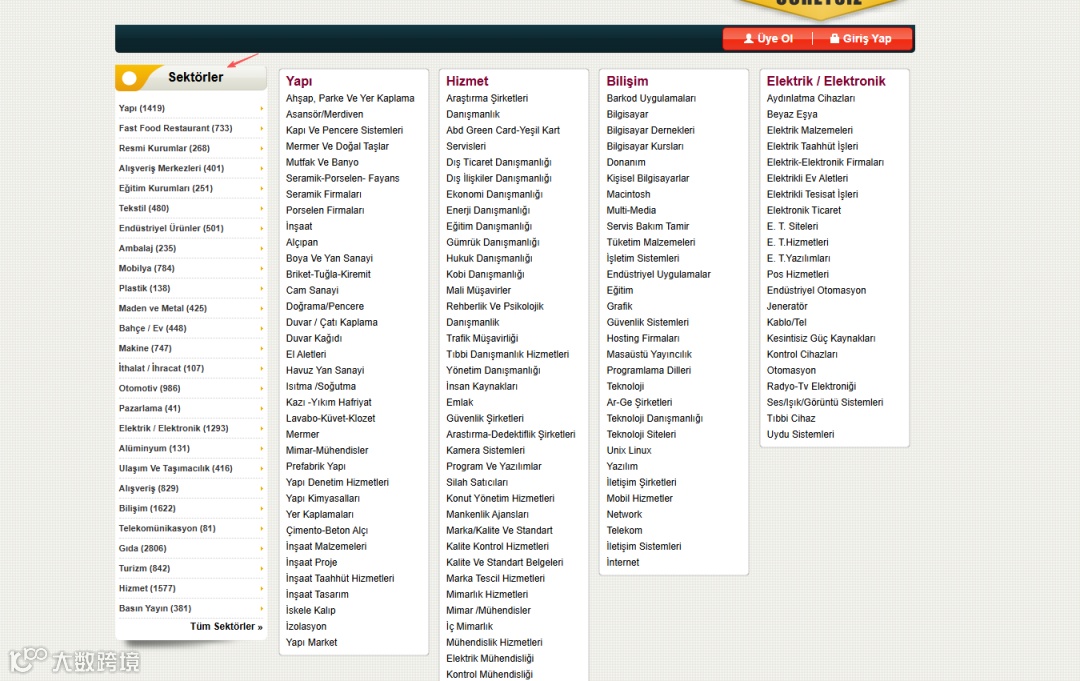
Task: Expand arrow next to Tekstil (480)
Action: [x=262, y=209]
